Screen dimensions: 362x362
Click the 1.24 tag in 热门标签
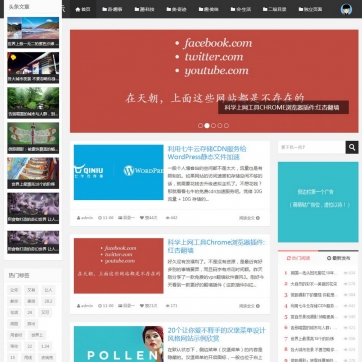click(x=45, y=346)
